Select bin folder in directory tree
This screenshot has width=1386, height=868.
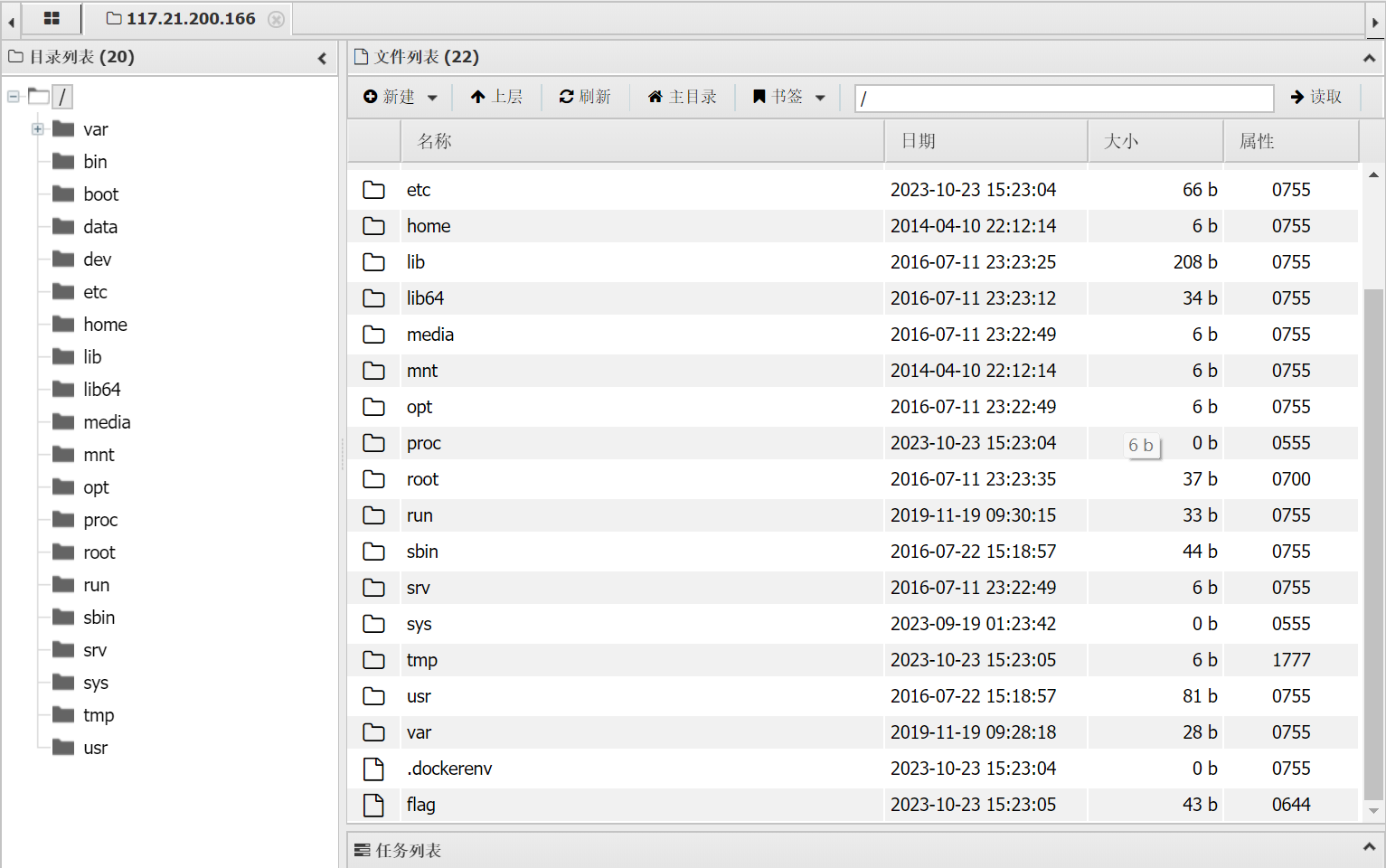[x=95, y=162]
